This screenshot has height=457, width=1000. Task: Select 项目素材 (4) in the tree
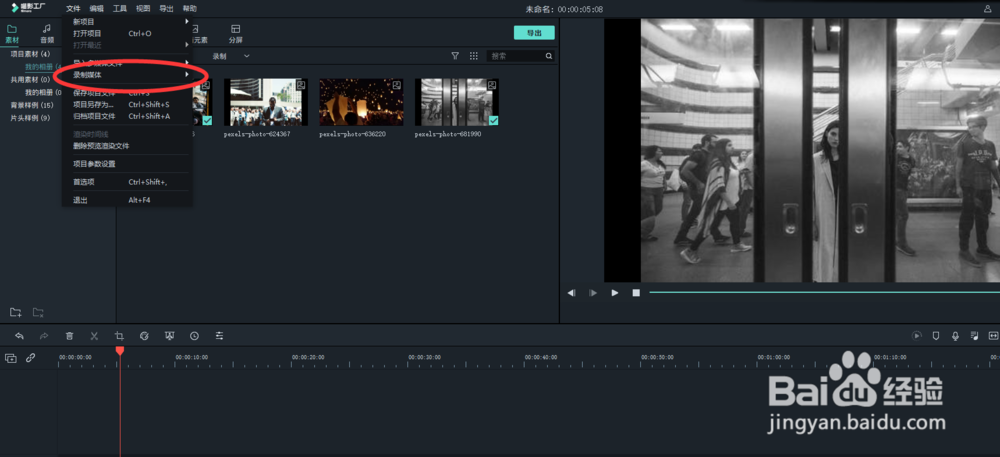pyautogui.click(x=31, y=54)
